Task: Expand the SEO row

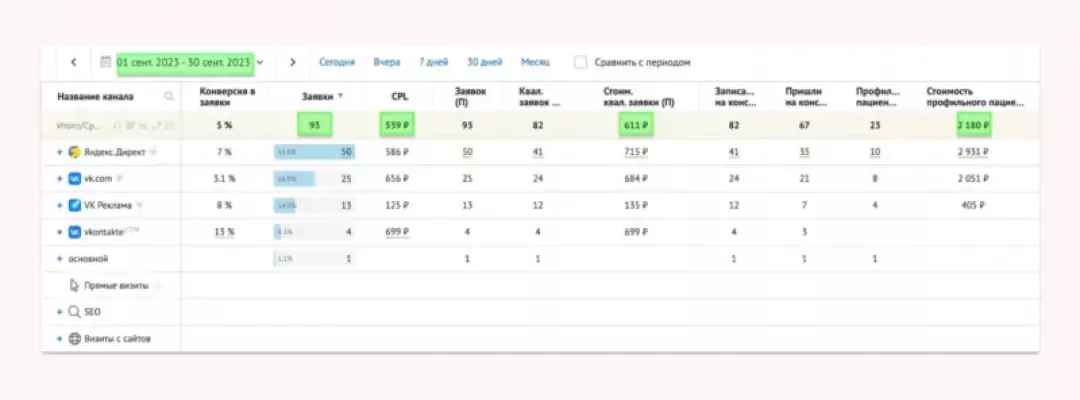Action: pyautogui.click(x=59, y=312)
